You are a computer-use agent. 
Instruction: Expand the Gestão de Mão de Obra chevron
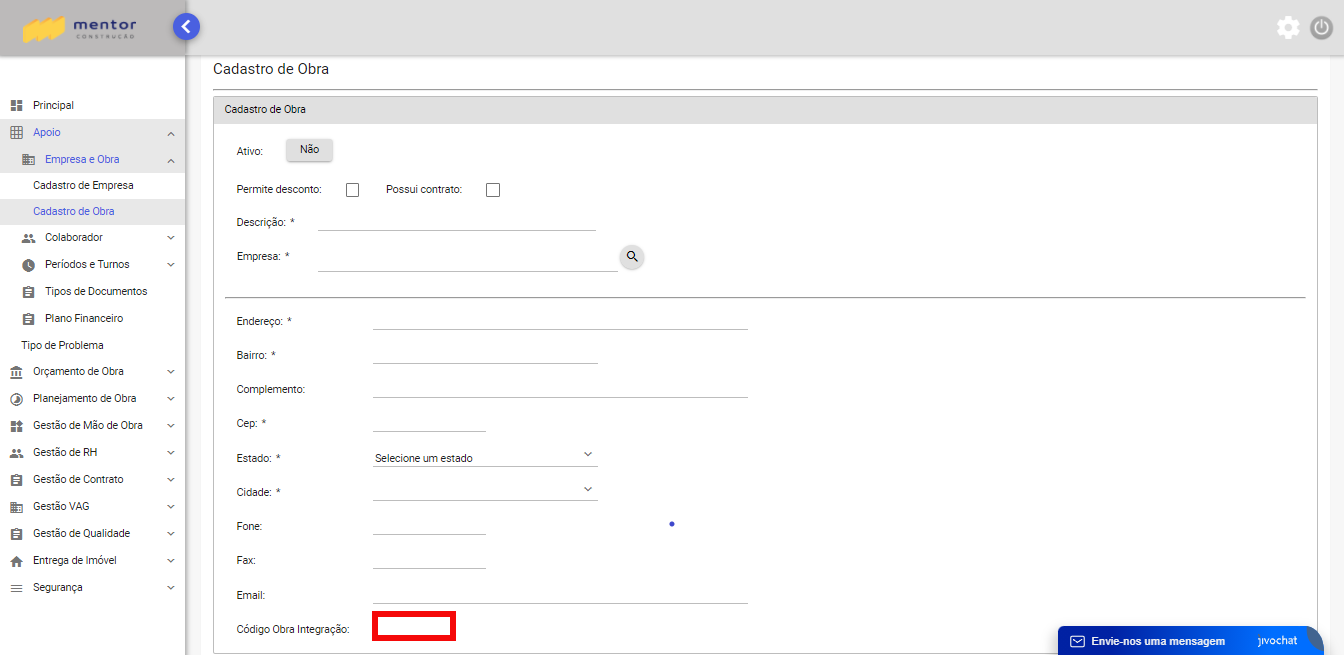[171, 426]
